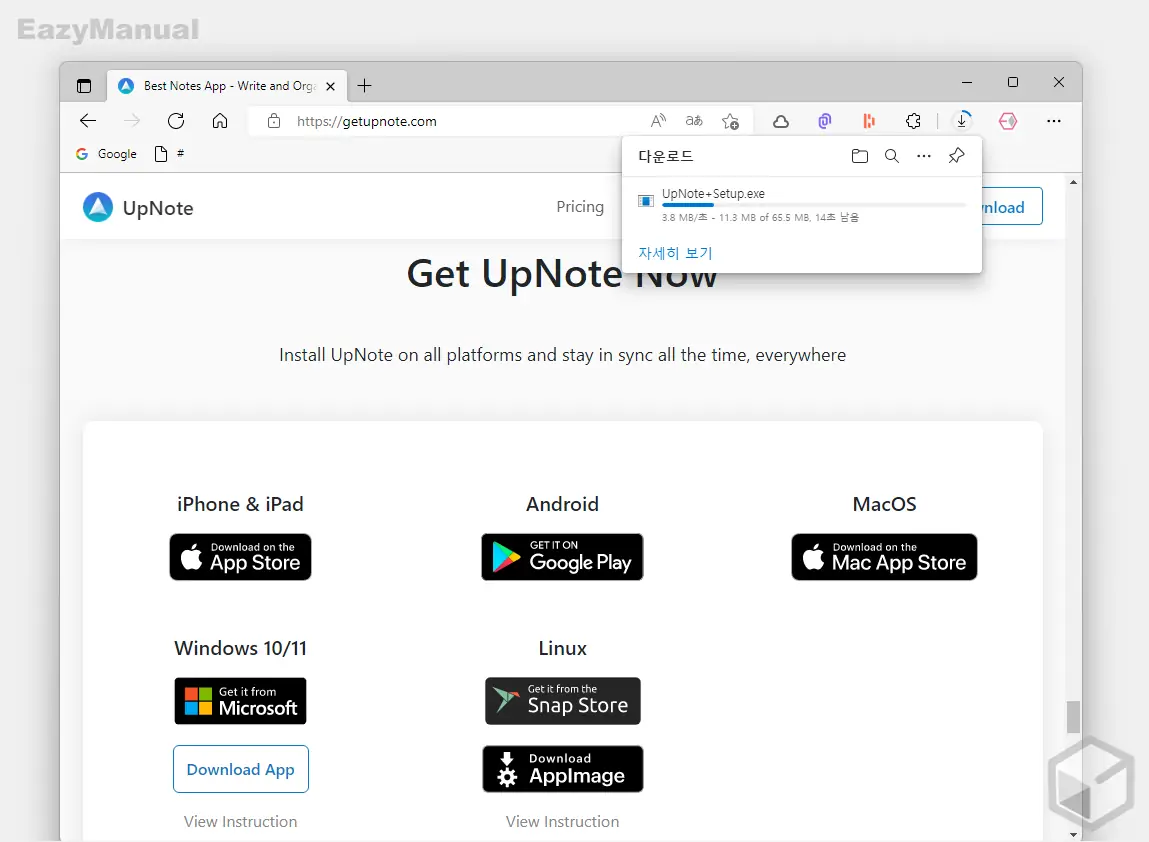This screenshot has width=1149, height=842.
Task: Click the UpNote logo
Action: coord(98,207)
